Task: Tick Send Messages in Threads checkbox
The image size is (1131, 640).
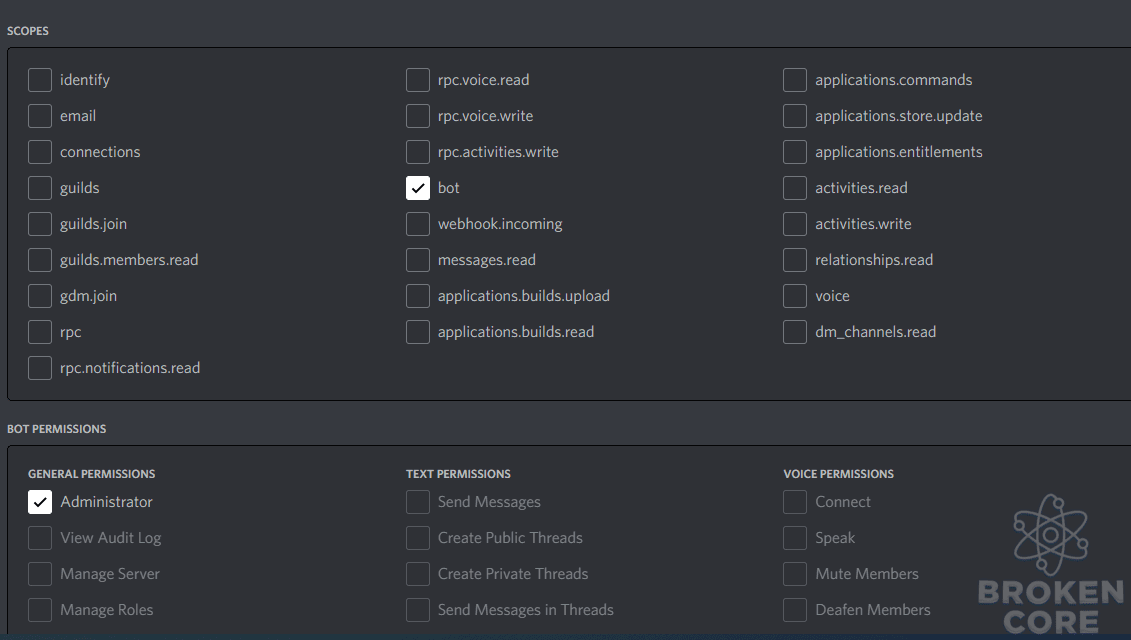Action: [x=418, y=610]
